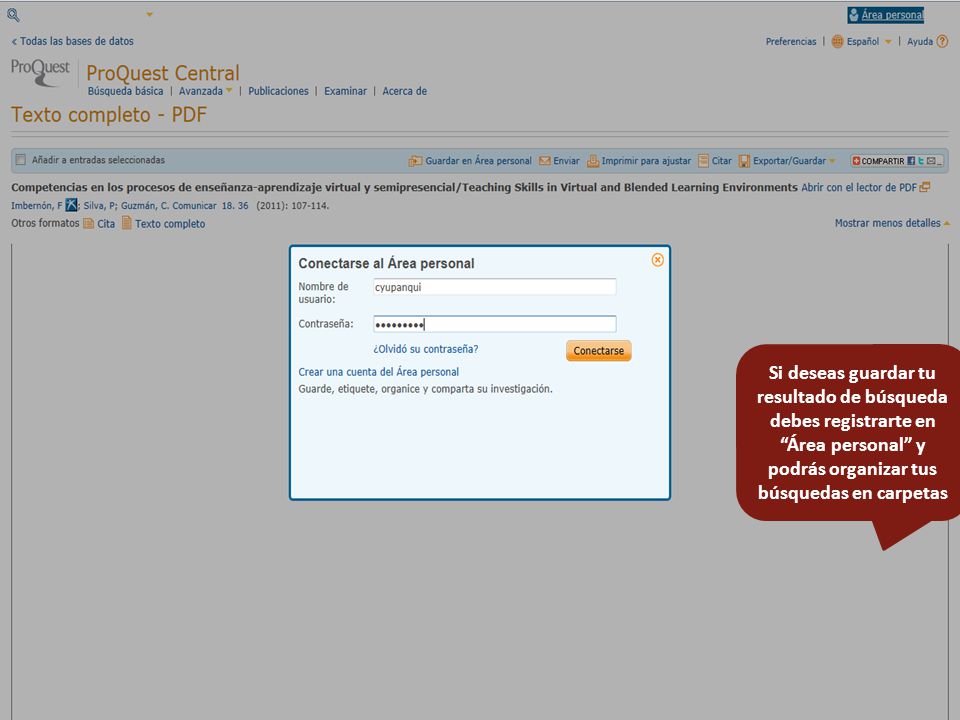This screenshot has height=720, width=960.
Task: Click the magnifier search icon
Action: tap(13, 15)
